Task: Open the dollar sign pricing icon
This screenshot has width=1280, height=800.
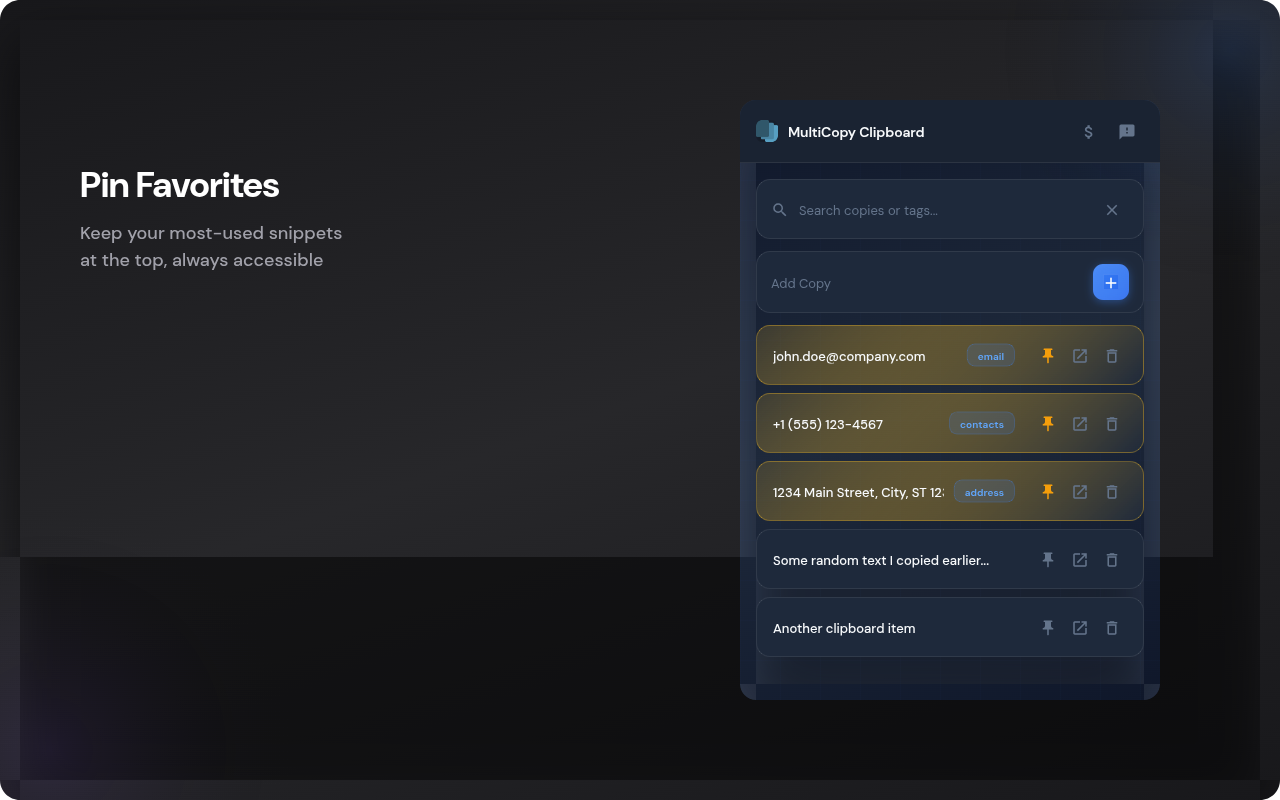Action: 1089,132
